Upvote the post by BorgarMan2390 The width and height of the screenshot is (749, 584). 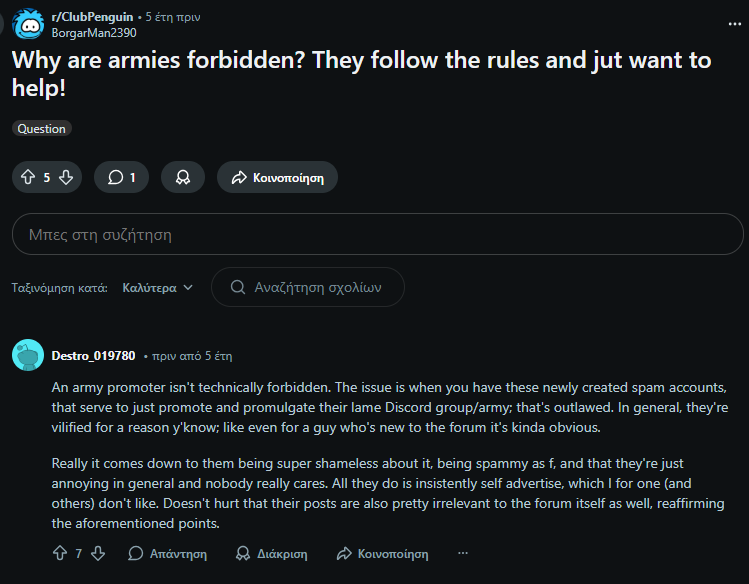point(27,178)
